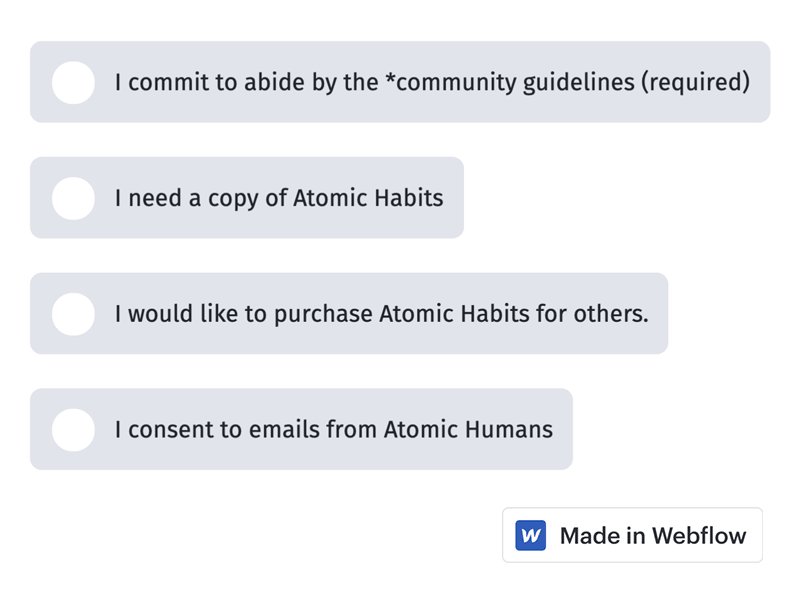Screen dimensions: 800x600
Task: Click the Made in Webflow badge
Action: 632,535
